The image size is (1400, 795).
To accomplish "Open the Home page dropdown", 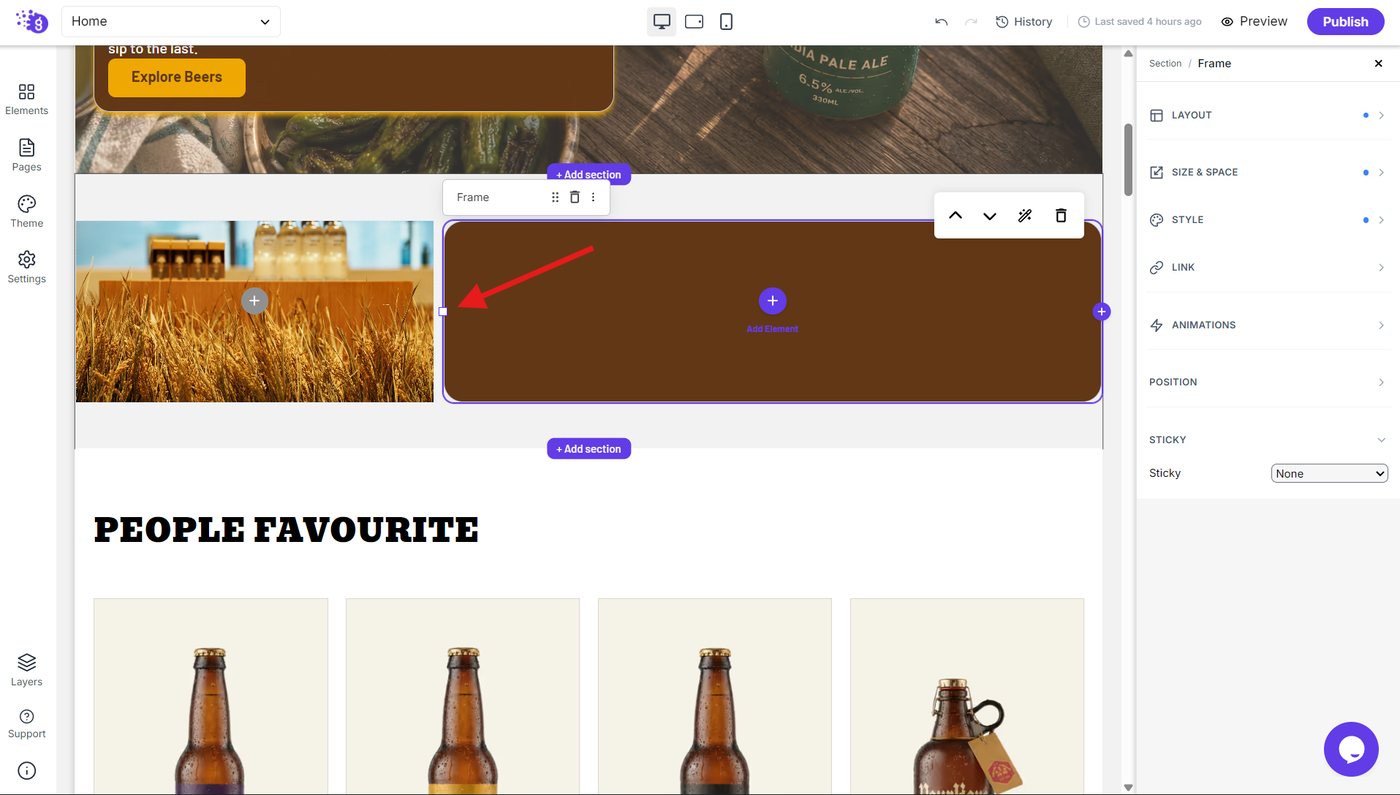I will pos(171,21).
